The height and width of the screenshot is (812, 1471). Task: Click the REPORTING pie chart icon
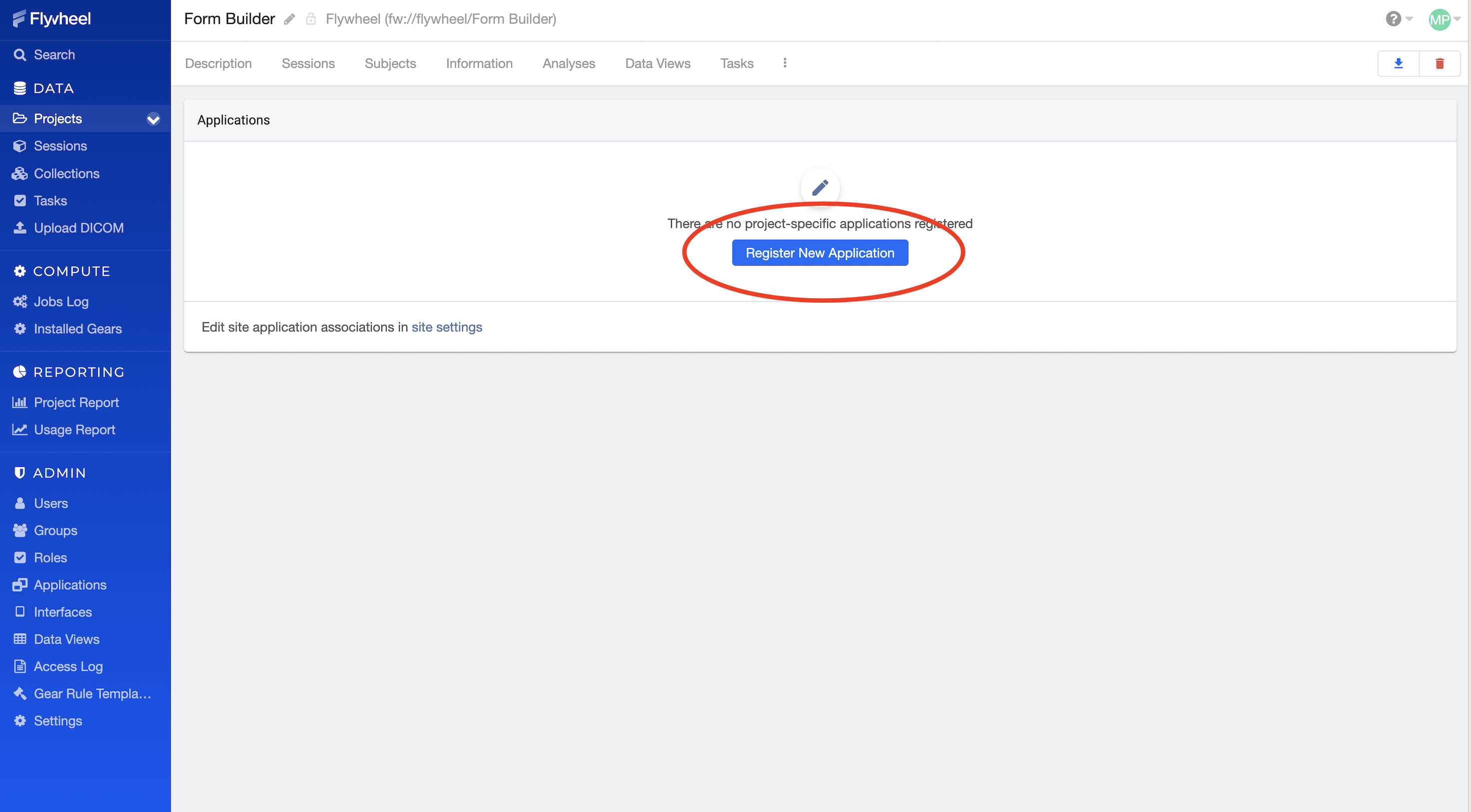point(20,372)
